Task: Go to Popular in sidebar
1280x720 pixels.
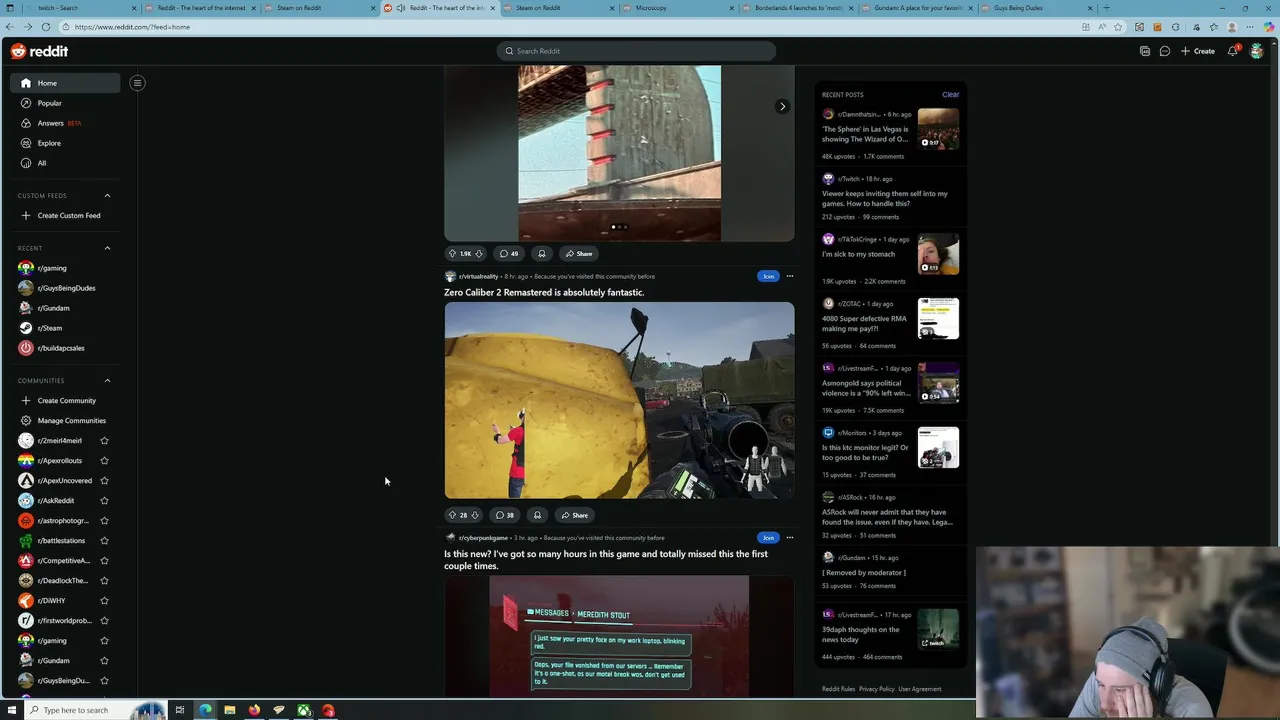Action: pyautogui.click(x=65, y=103)
